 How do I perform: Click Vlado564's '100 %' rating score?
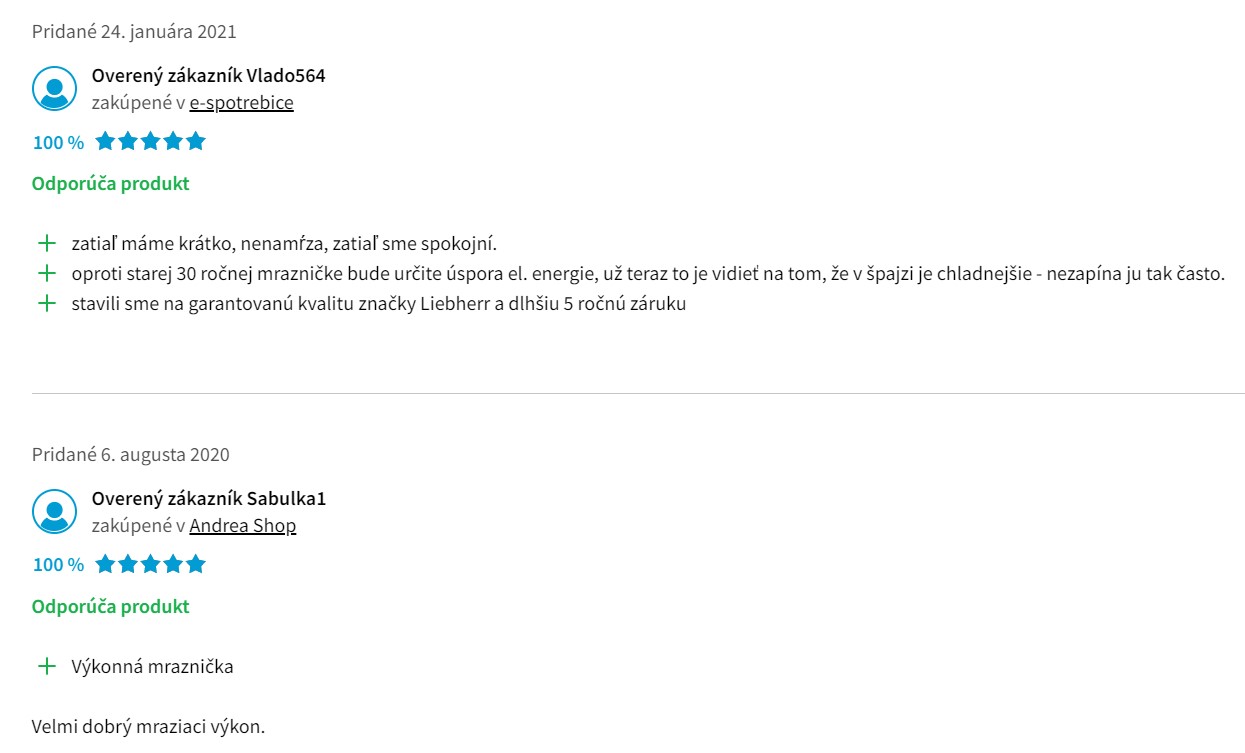coord(58,142)
